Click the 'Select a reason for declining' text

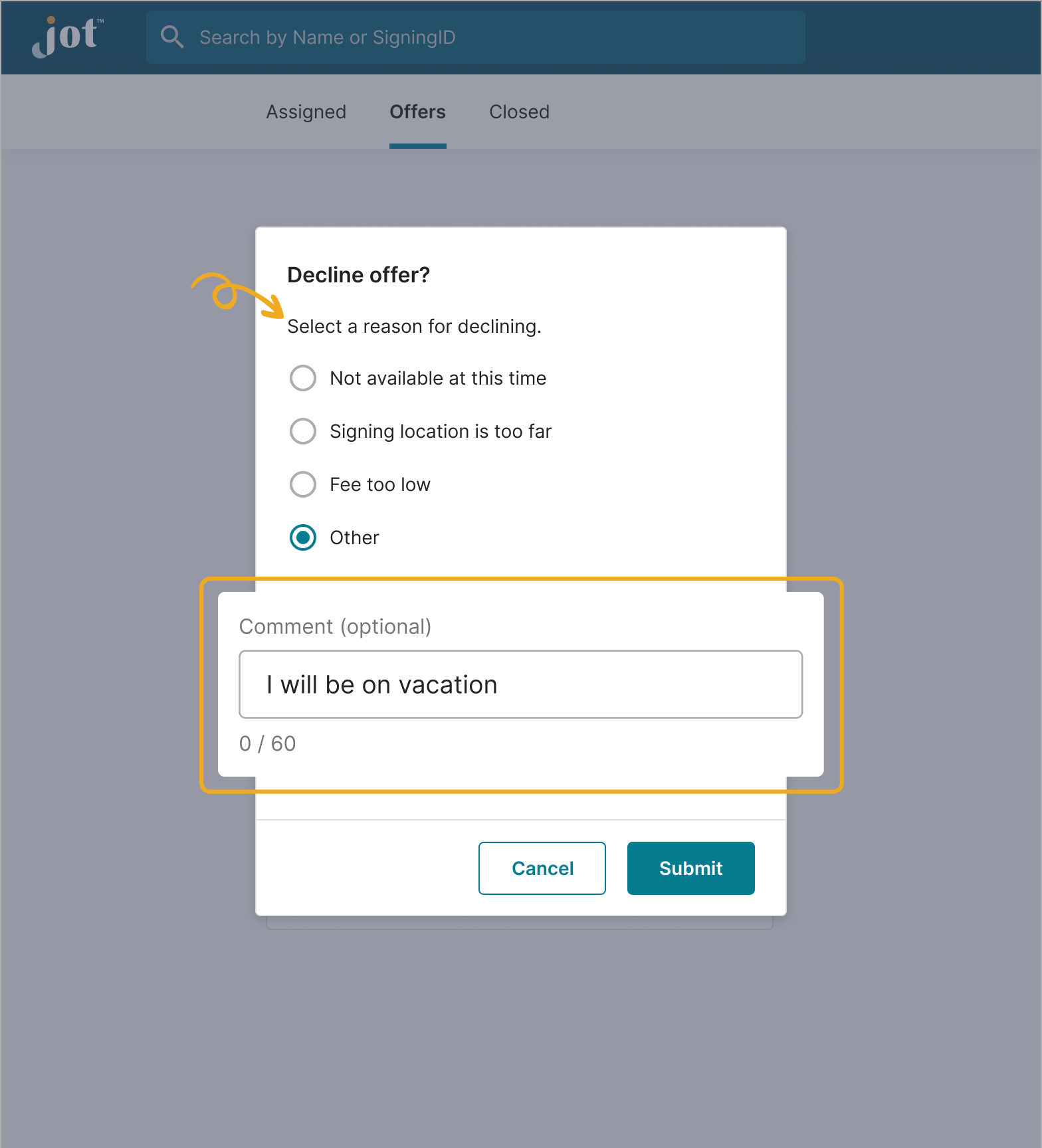coord(415,326)
